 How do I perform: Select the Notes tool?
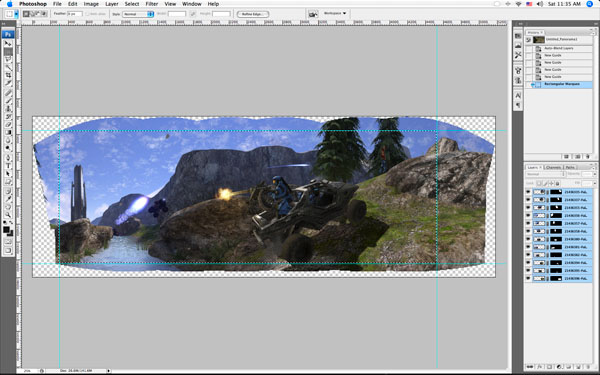pos(8,191)
